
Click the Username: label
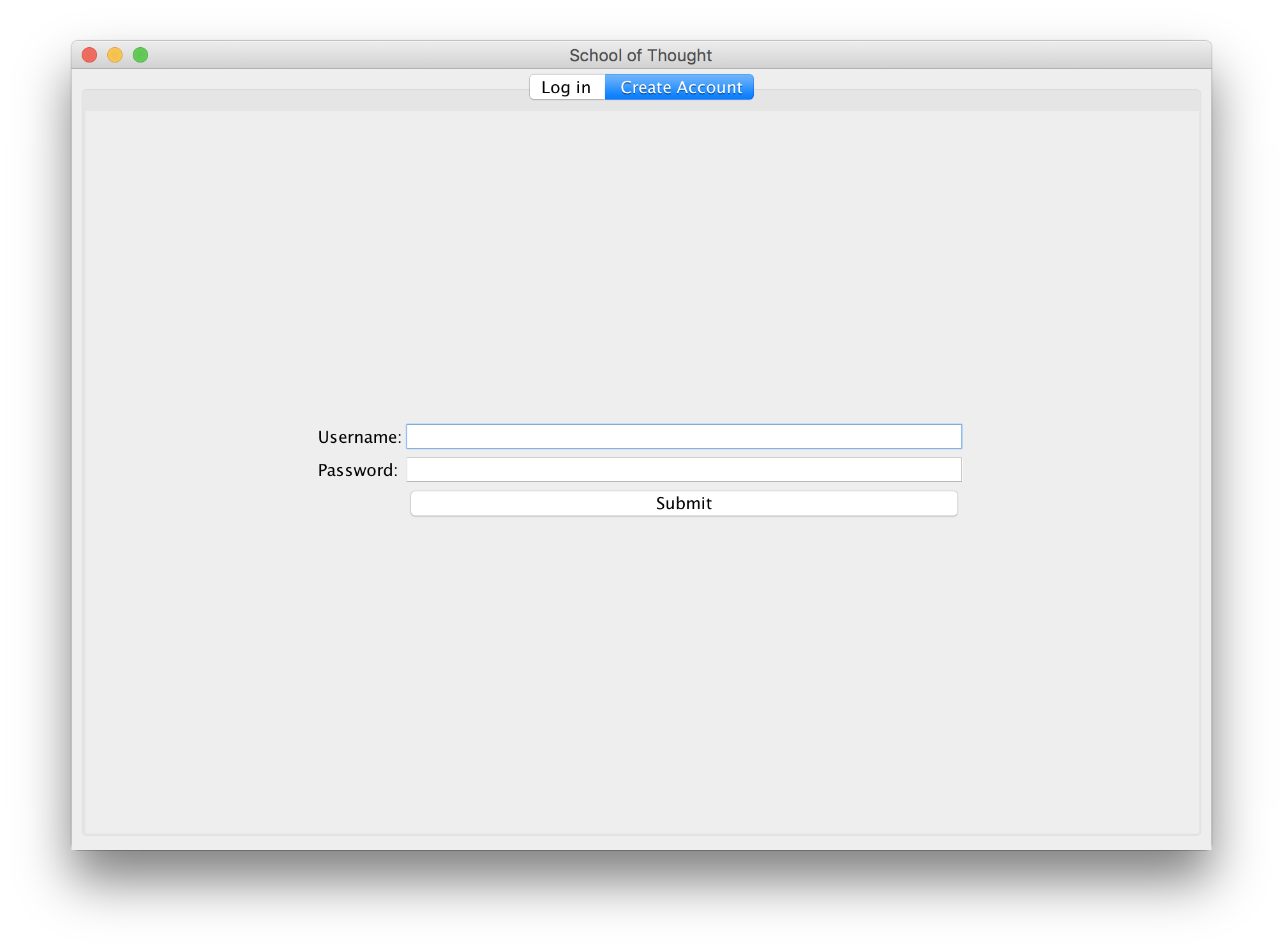[359, 437]
